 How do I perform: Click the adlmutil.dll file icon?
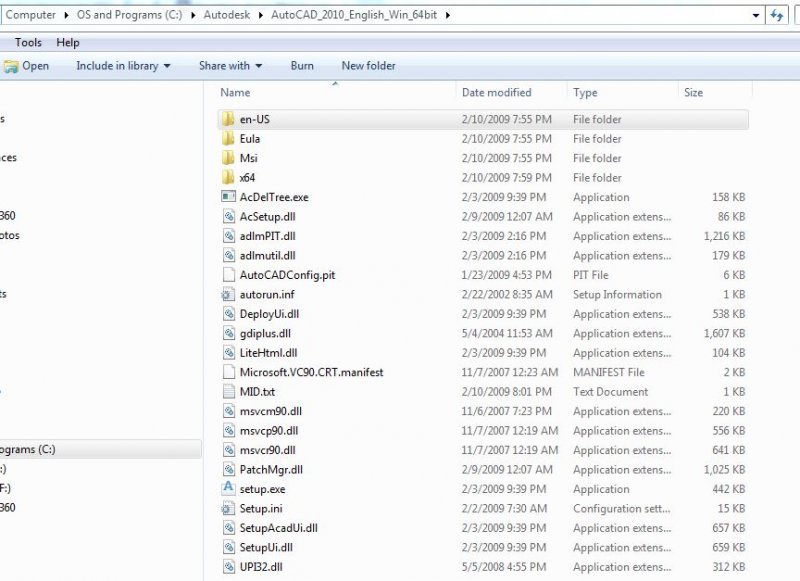point(229,255)
